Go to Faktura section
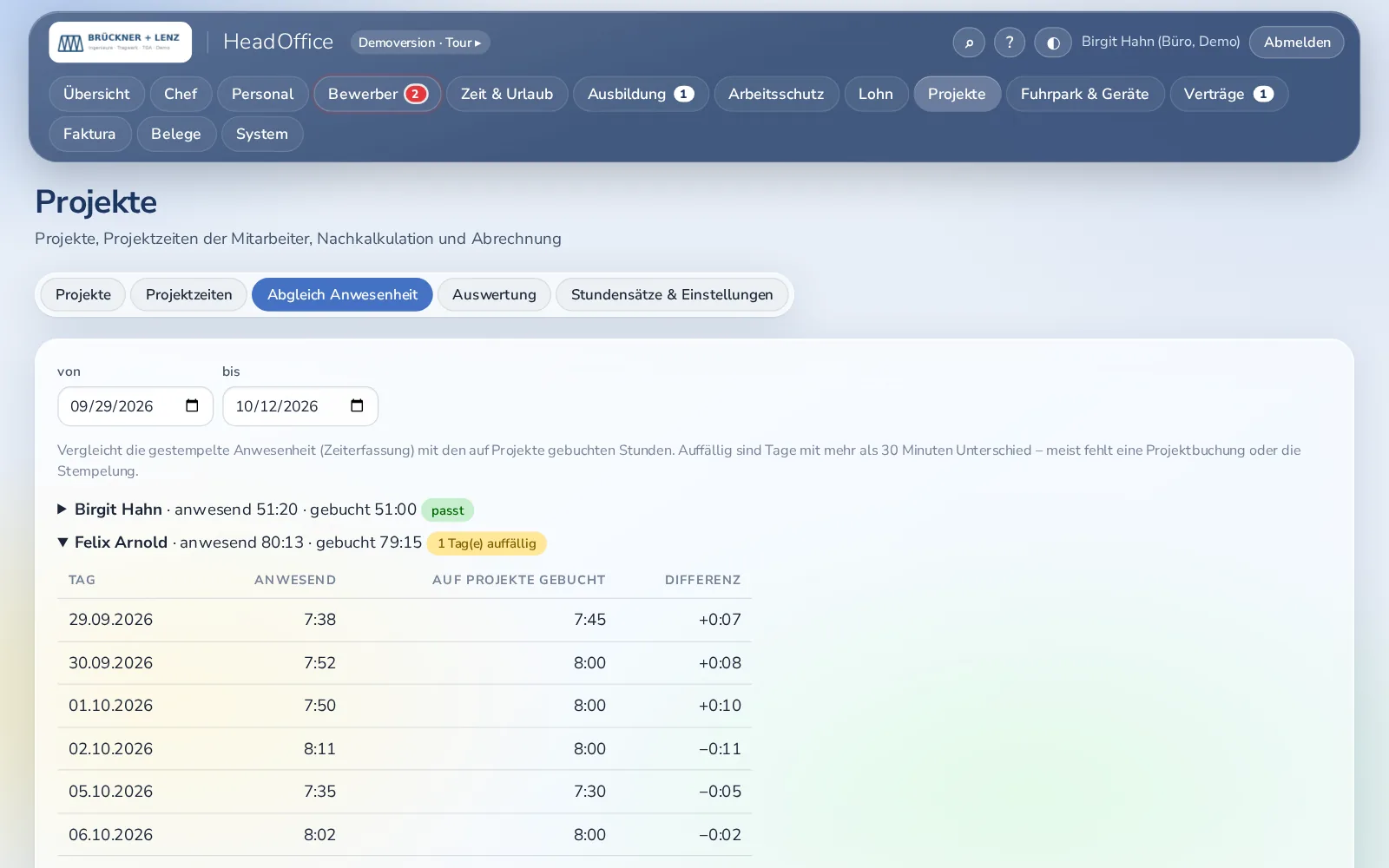Viewport: 1389px width, 868px height. tap(89, 134)
